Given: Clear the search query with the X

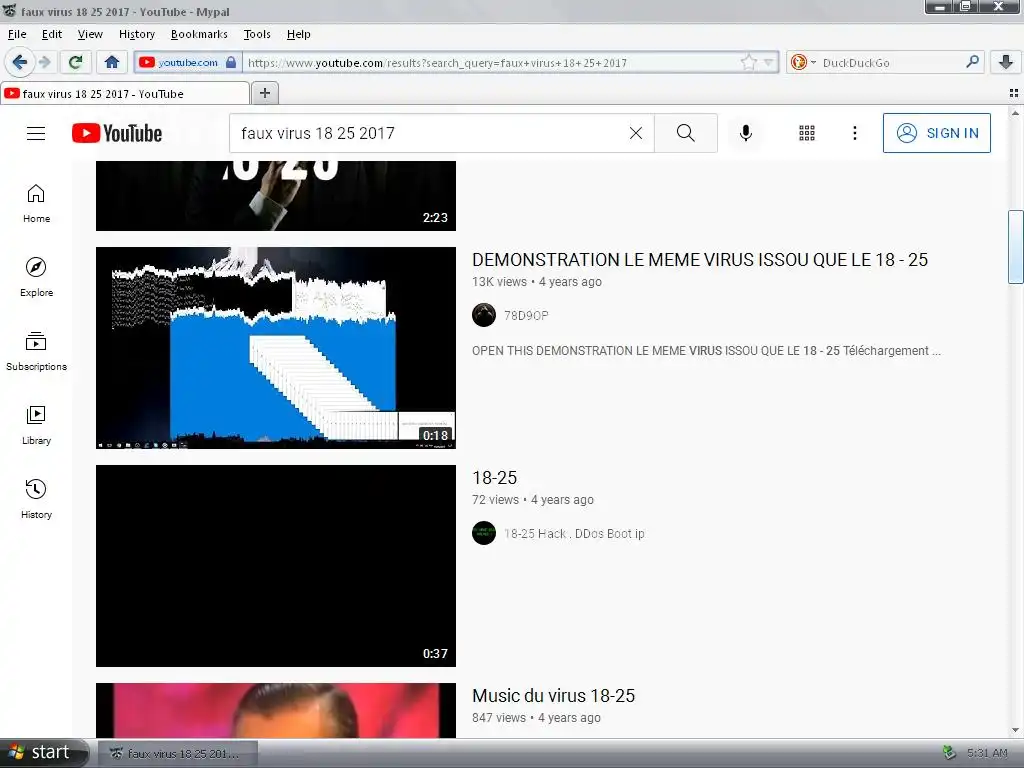Looking at the screenshot, I should [635, 133].
